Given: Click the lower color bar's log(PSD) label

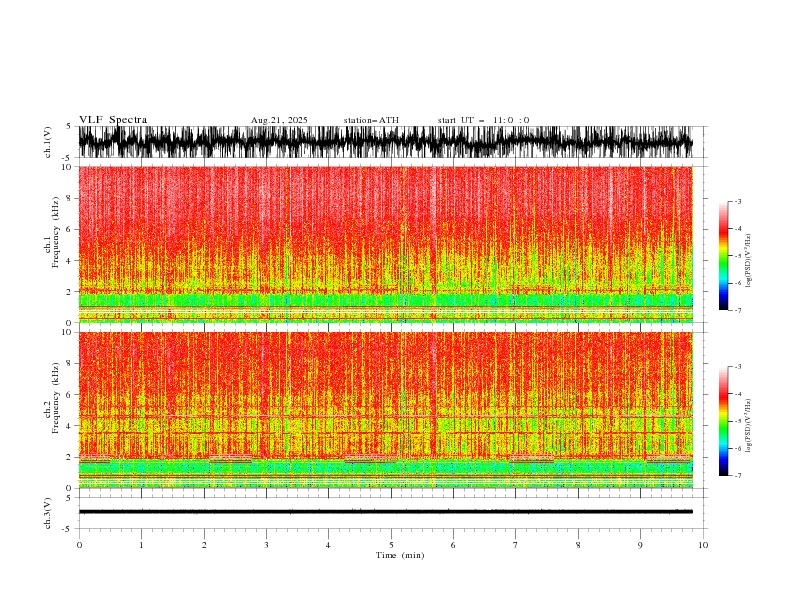Looking at the screenshot, I should (748, 426).
